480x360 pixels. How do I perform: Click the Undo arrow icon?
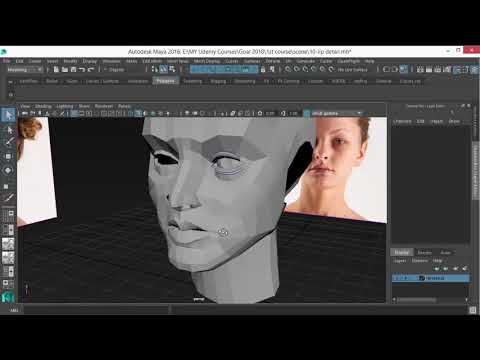pyautogui.click(x=82, y=69)
